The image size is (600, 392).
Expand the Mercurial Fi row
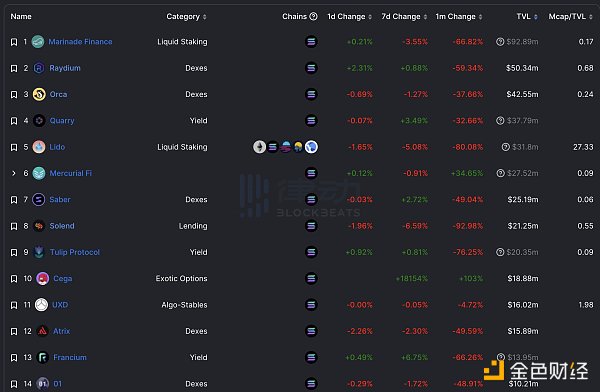tap(14, 173)
